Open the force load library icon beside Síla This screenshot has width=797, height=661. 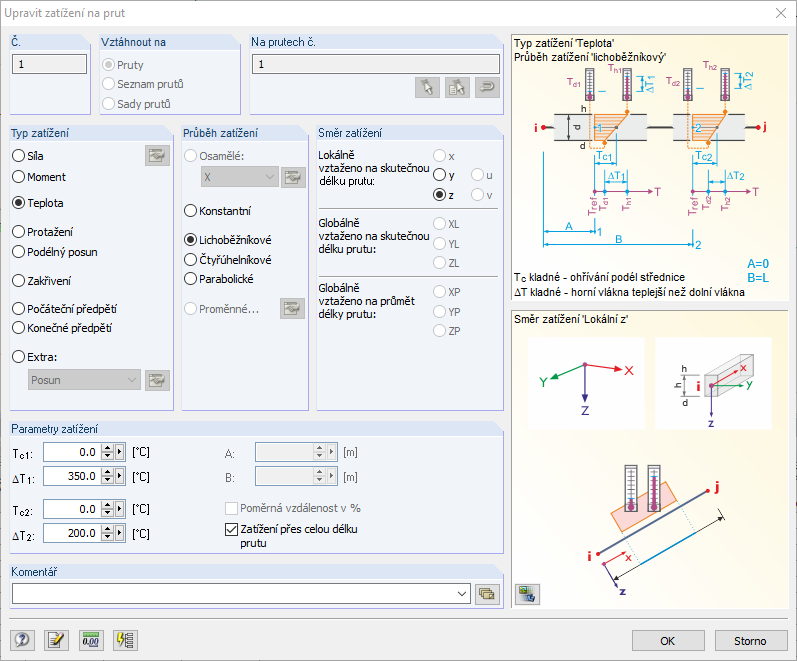coord(157,156)
